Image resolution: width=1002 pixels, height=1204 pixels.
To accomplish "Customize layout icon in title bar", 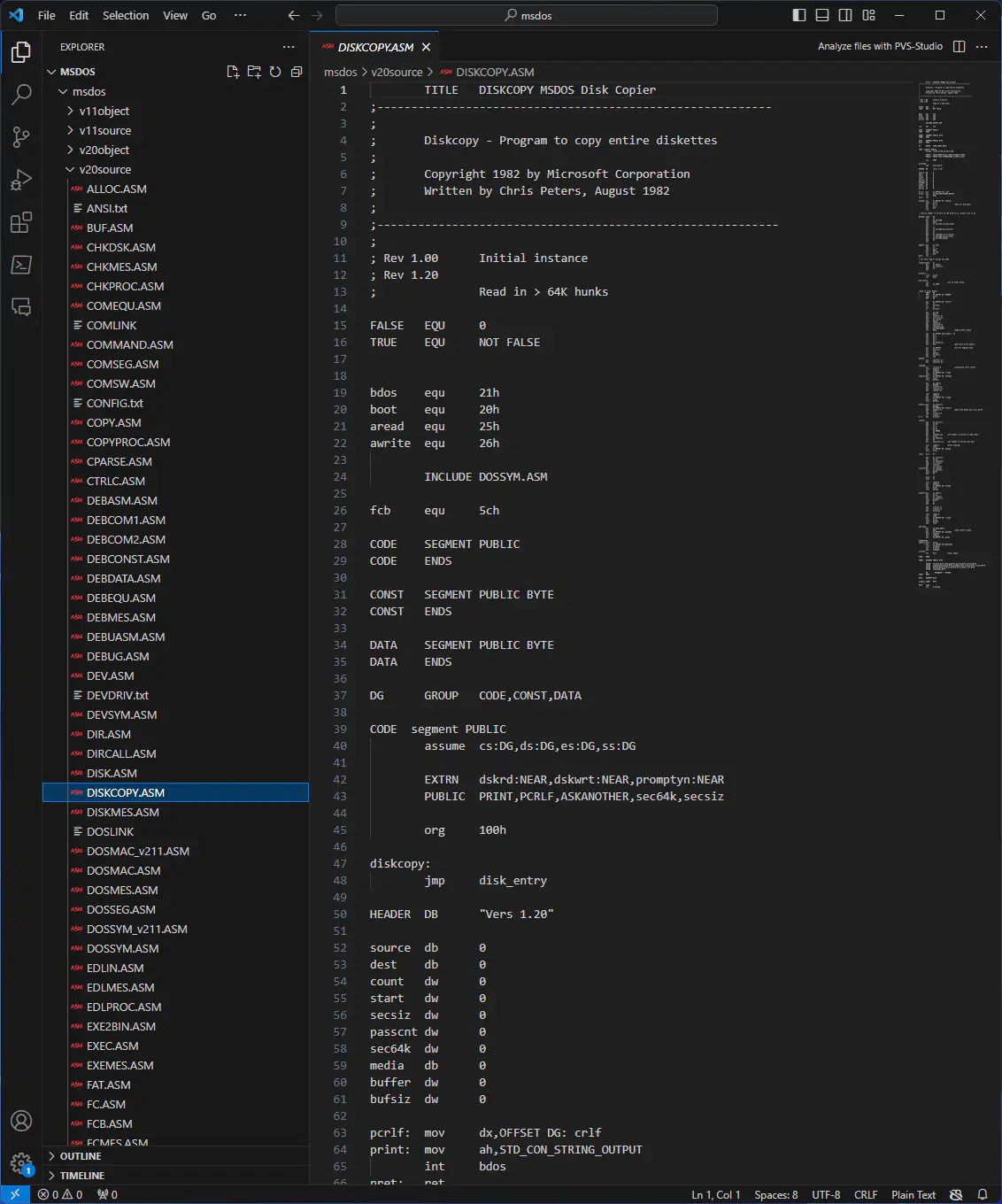I will [869, 15].
